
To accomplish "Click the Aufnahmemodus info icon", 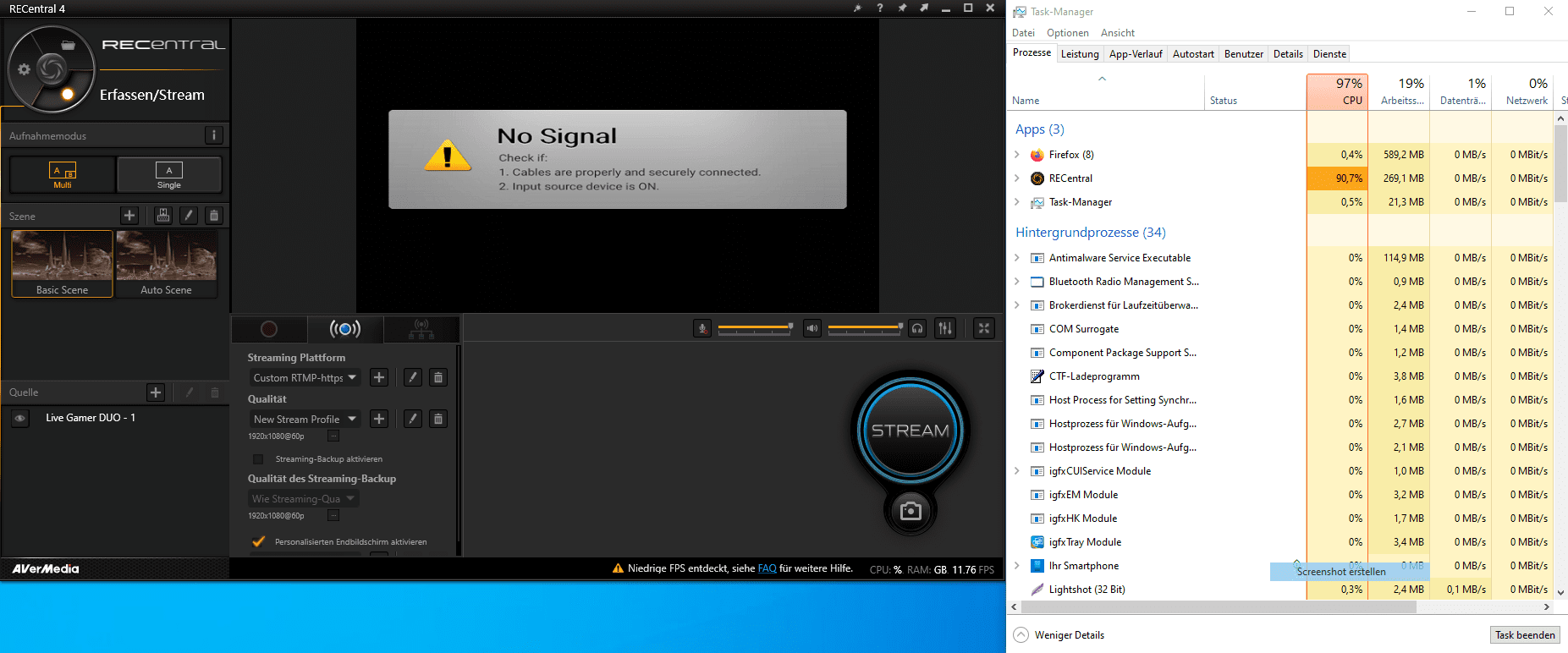I will coord(214,135).
